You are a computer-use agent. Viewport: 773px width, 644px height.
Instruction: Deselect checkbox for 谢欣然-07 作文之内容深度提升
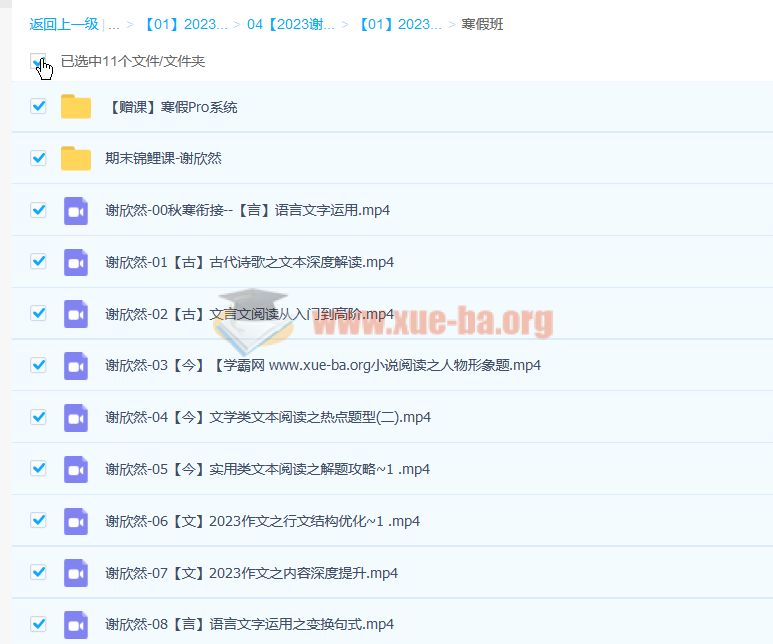[38, 572]
